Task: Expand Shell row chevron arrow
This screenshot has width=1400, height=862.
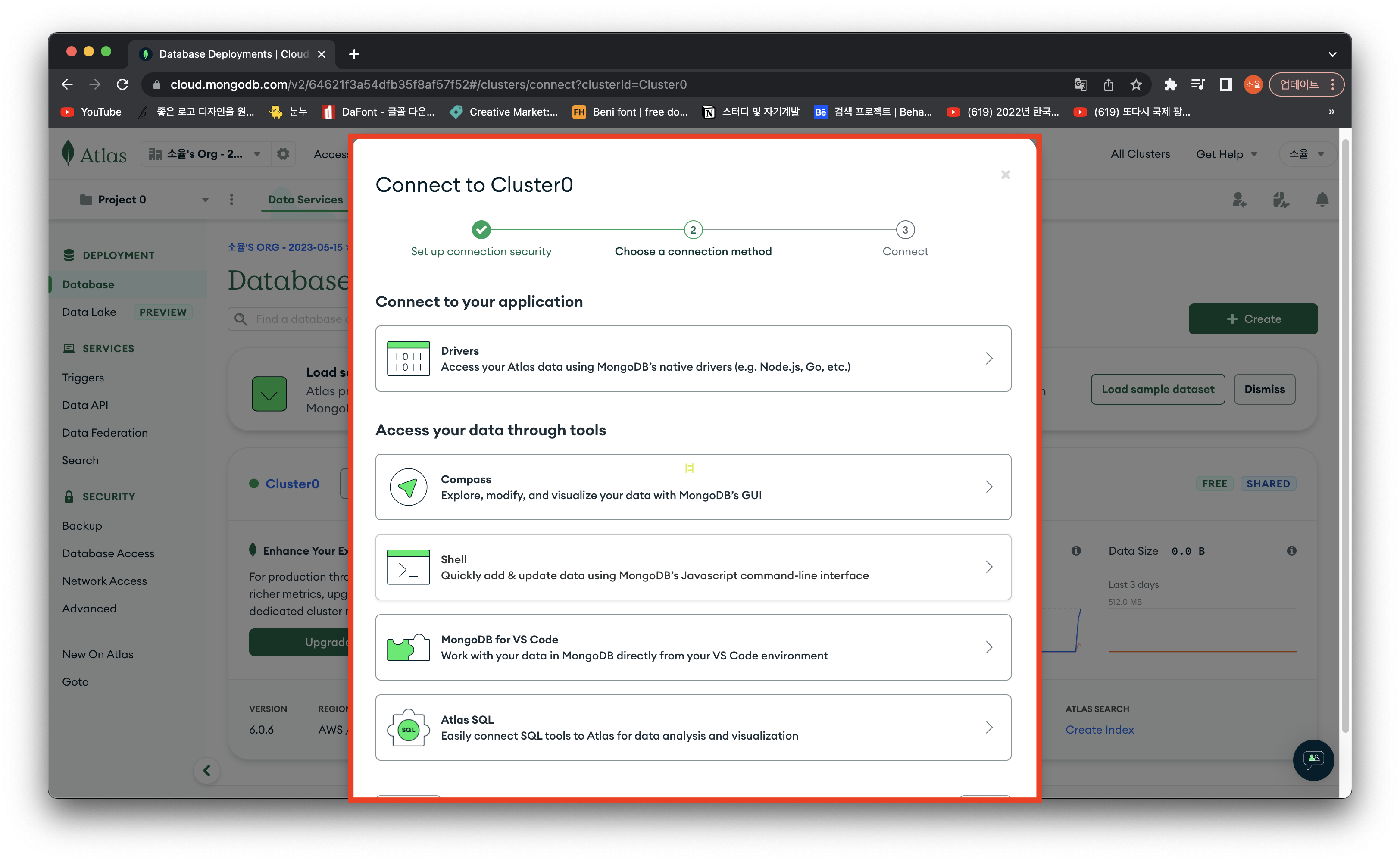Action: 989,567
